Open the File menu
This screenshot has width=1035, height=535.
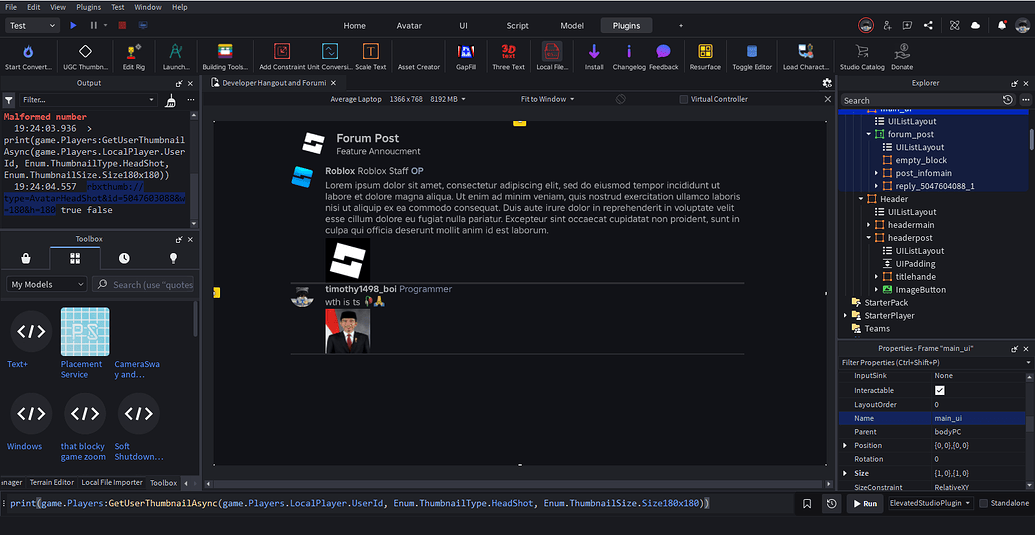(x=11, y=7)
